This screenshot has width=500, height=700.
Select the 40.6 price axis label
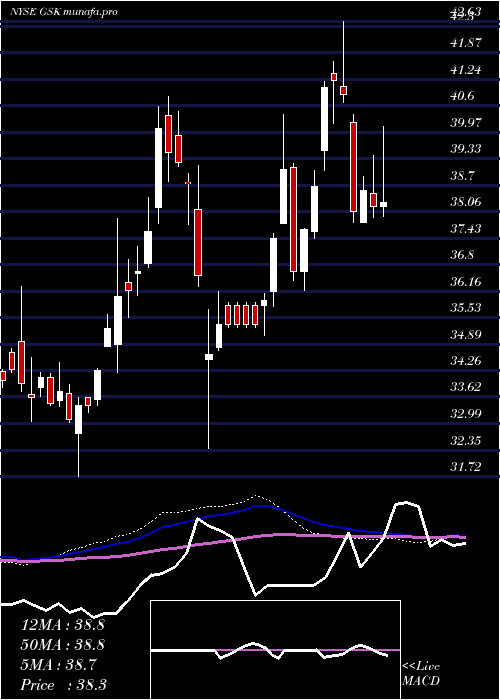tap(462, 96)
